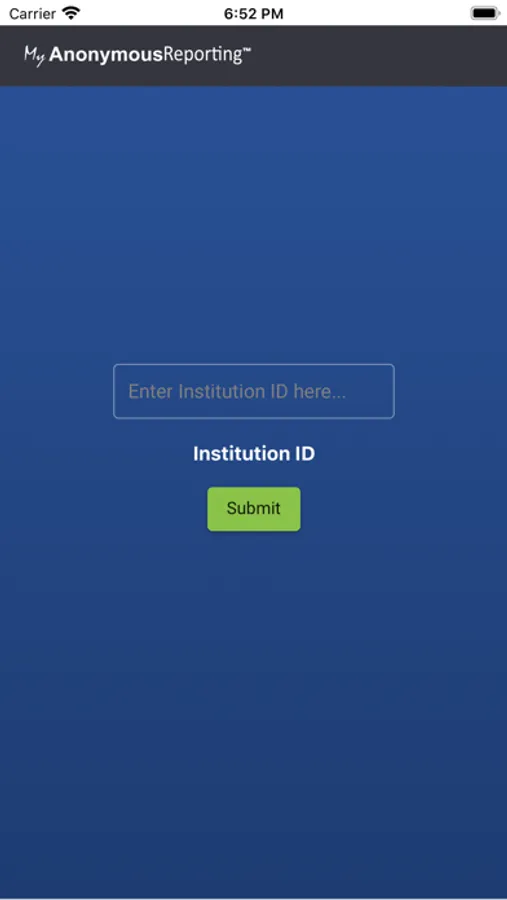Tap the battery icon in status bar
Image resolution: width=507 pixels, height=900 pixels.
[x=485, y=13]
